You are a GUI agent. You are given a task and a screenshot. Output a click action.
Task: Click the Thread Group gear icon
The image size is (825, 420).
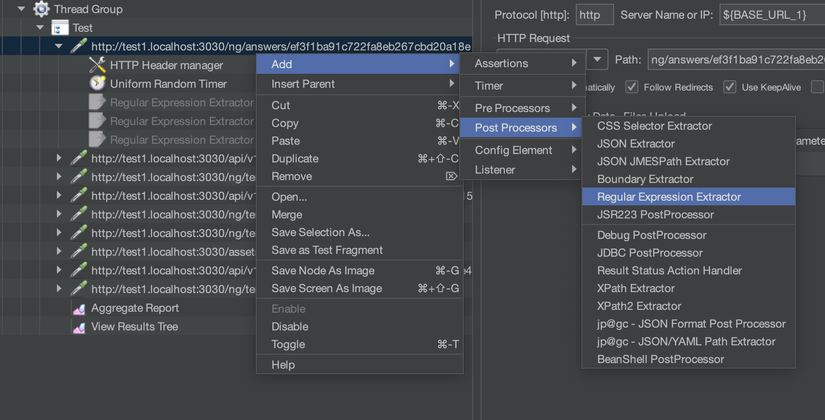[41, 9]
